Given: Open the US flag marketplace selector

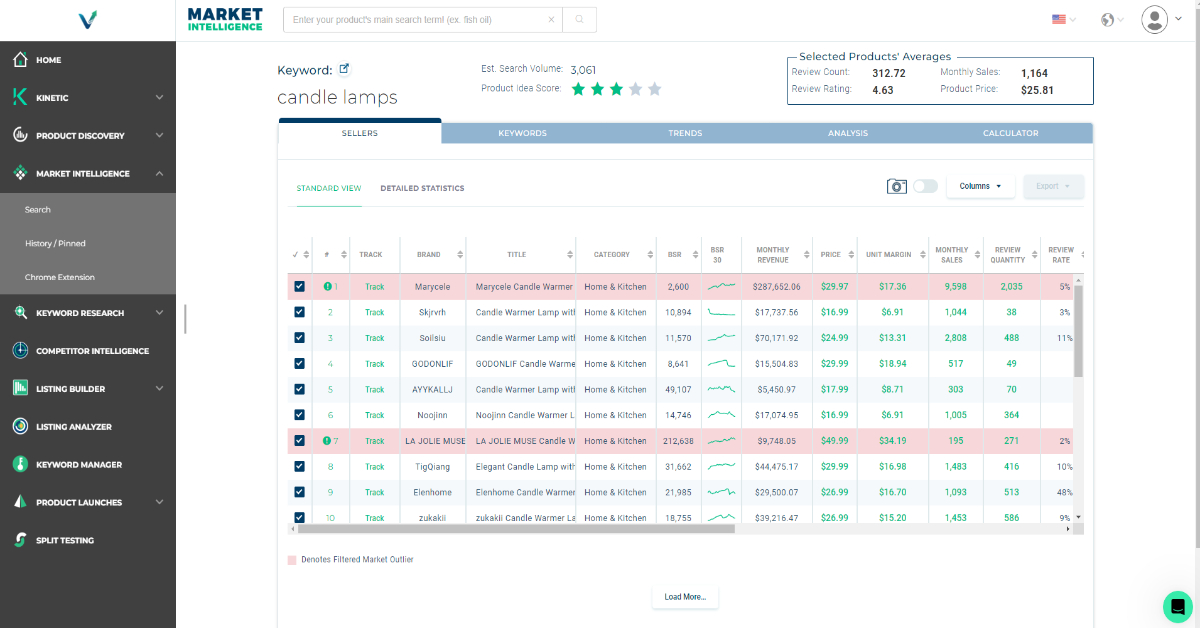Looking at the screenshot, I should point(1059,19).
